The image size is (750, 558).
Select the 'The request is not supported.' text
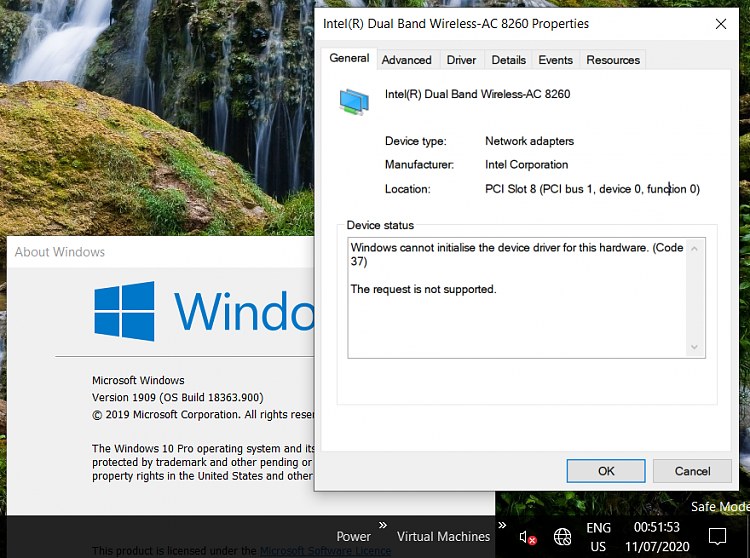click(423, 289)
